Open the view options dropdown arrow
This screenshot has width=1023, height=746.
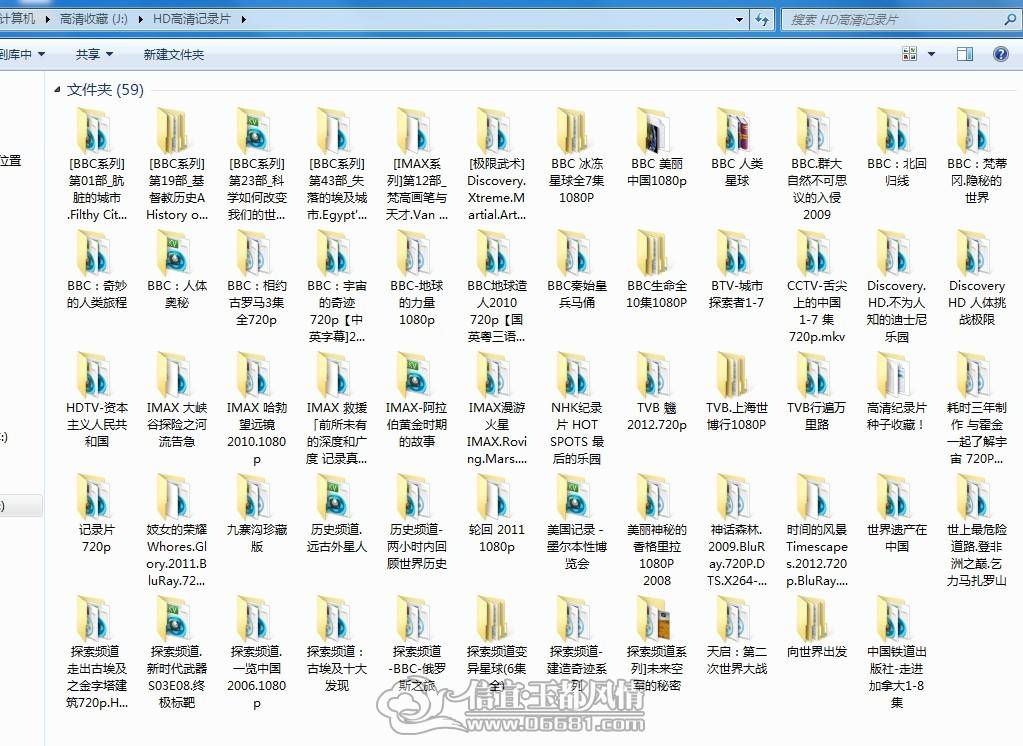pyautogui.click(x=932, y=54)
